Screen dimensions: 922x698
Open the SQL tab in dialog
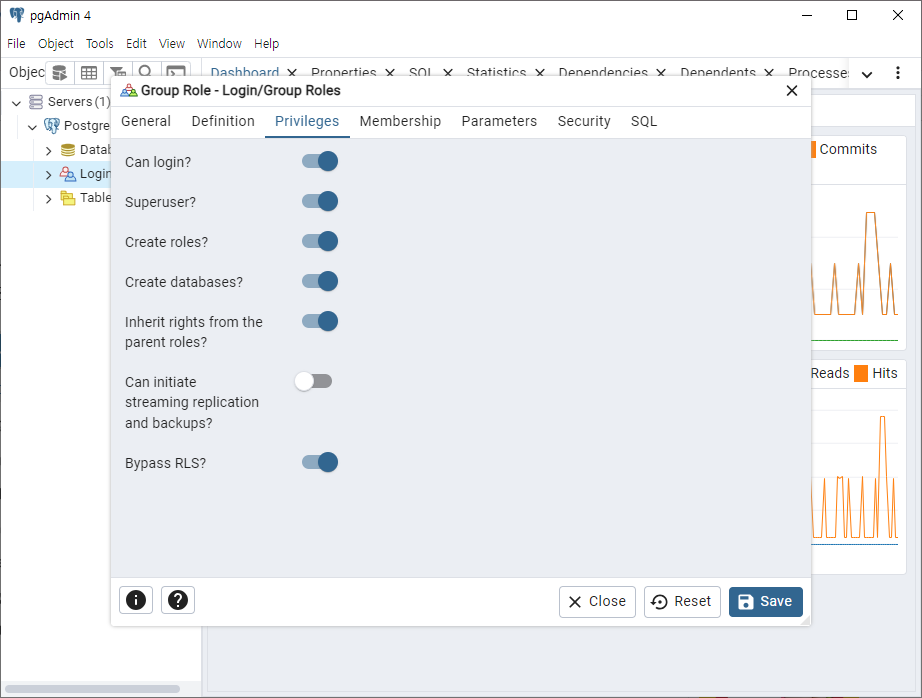point(644,121)
